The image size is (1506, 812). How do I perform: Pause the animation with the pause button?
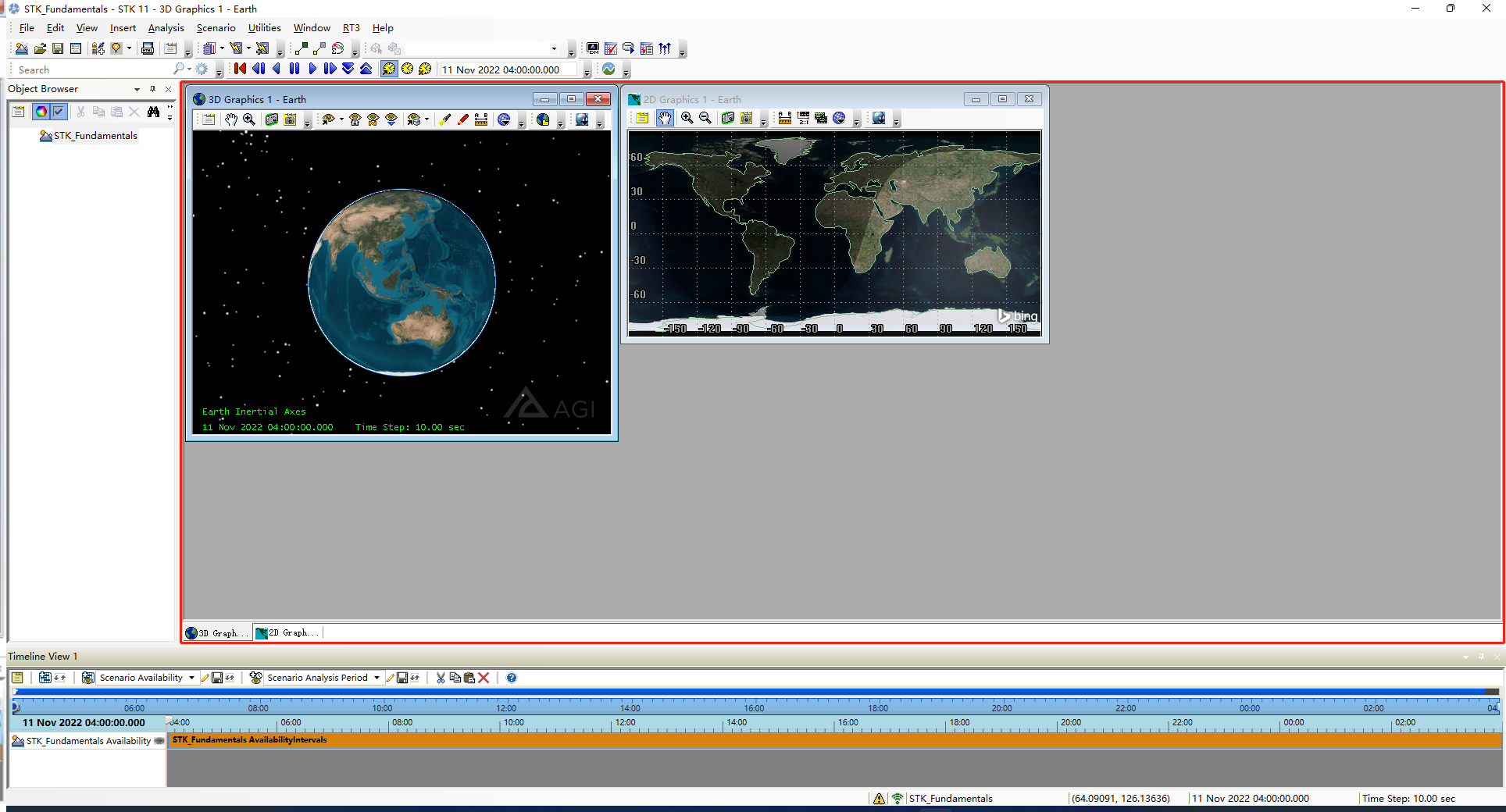294,69
